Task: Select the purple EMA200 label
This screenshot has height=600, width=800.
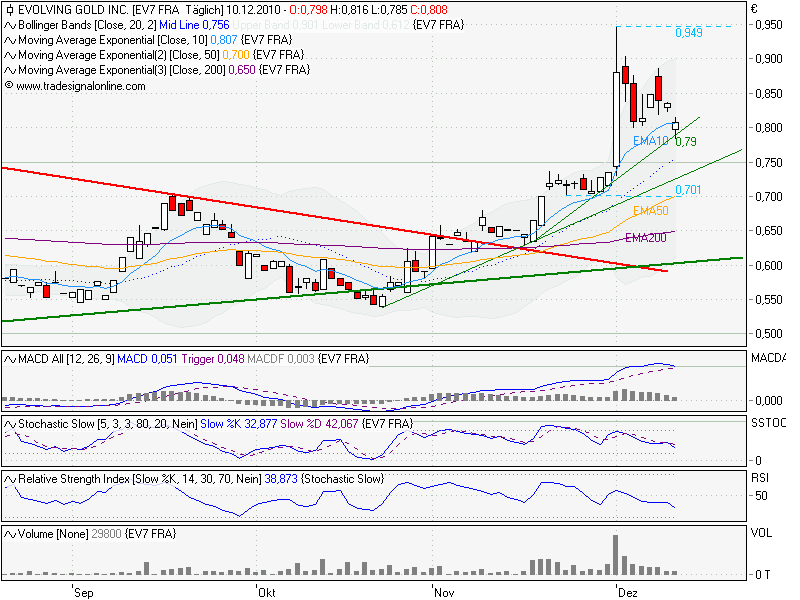Action: [x=645, y=237]
